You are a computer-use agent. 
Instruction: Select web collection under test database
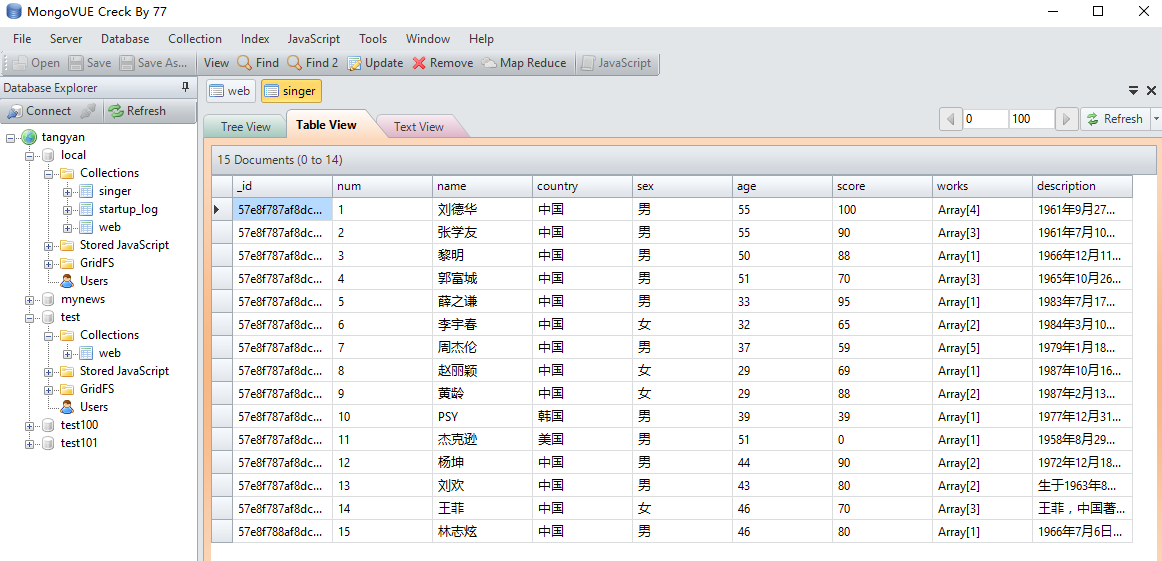click(x=110, y=353)
